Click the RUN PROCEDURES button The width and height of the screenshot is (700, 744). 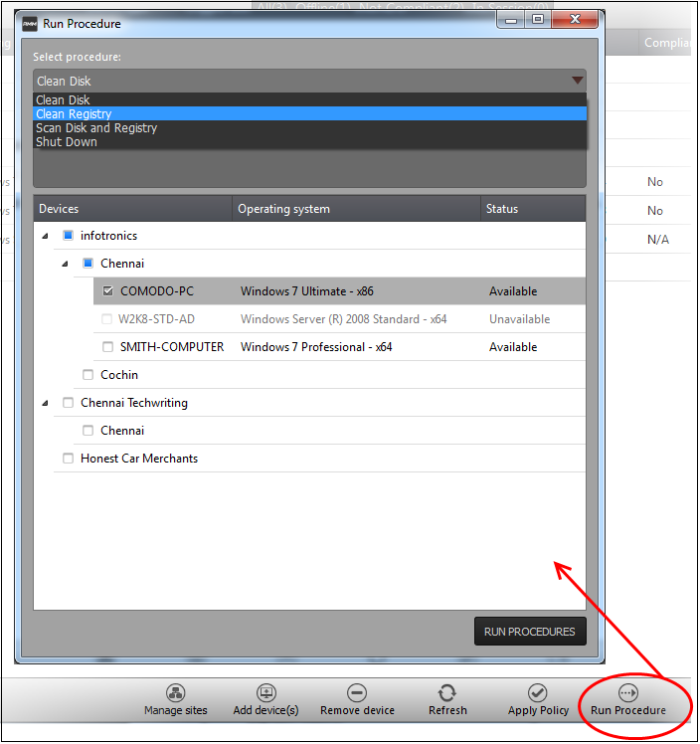pos(530,632)
